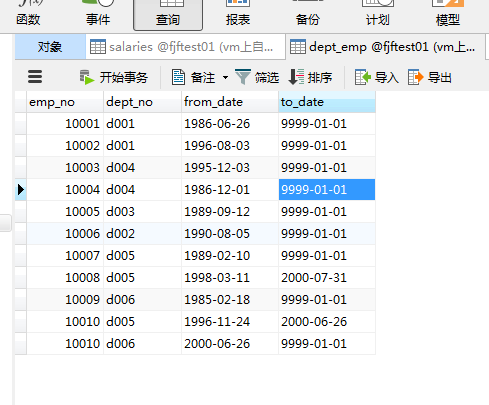This screenshot has height=405, width=489.
Task: Expand the 备注 dropdown arrow
Action: click(x=225, y=78)
